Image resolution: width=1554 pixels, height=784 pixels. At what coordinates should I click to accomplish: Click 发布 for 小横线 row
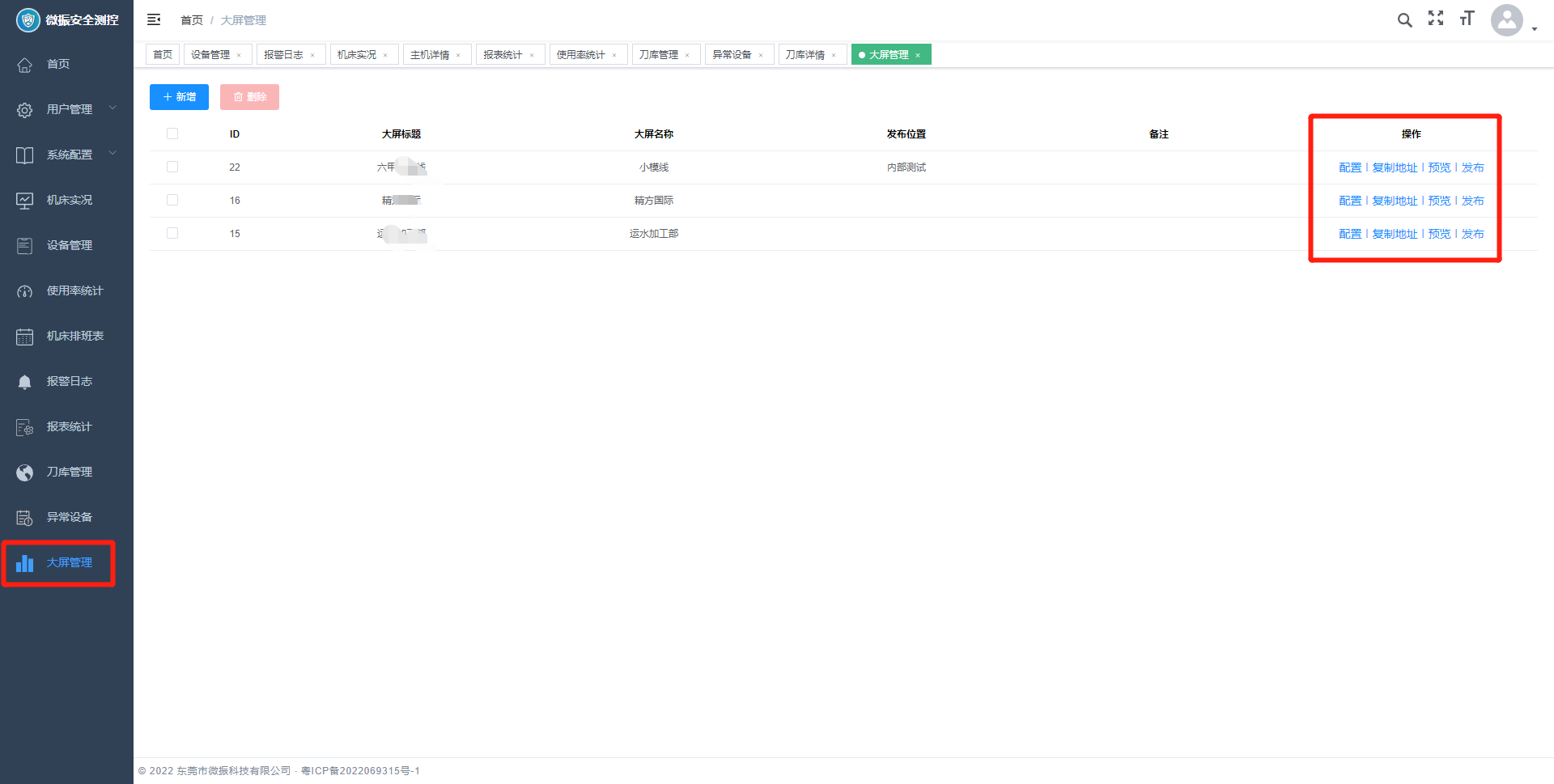click(1472, 167)
